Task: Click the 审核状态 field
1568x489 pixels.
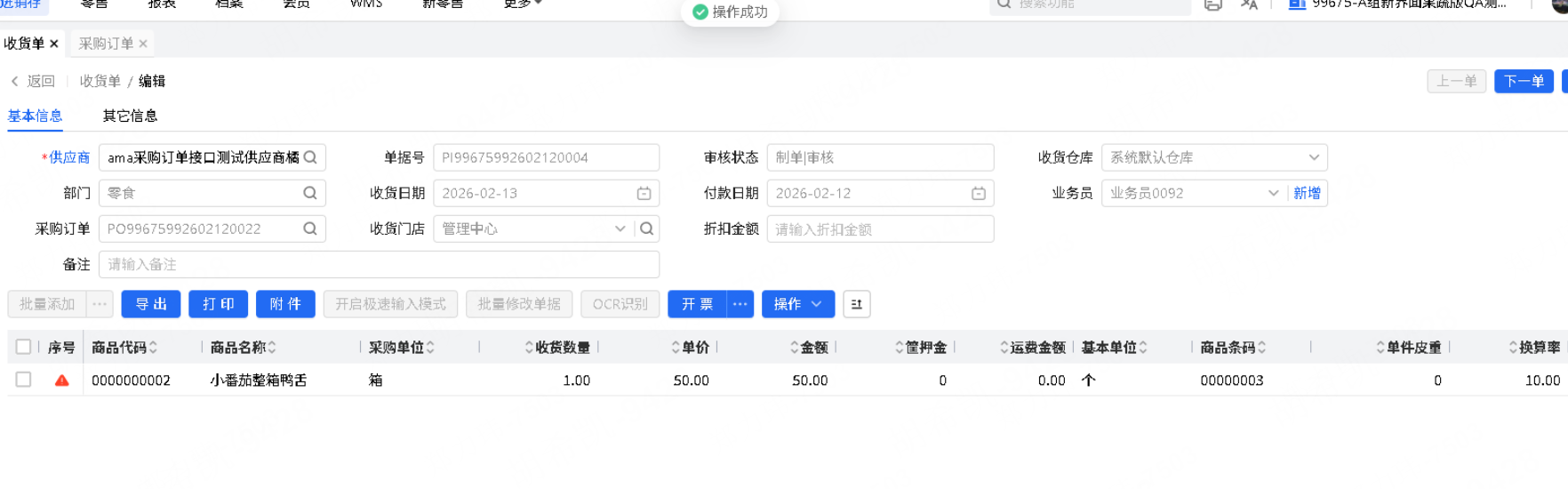Action: [880, 157]
